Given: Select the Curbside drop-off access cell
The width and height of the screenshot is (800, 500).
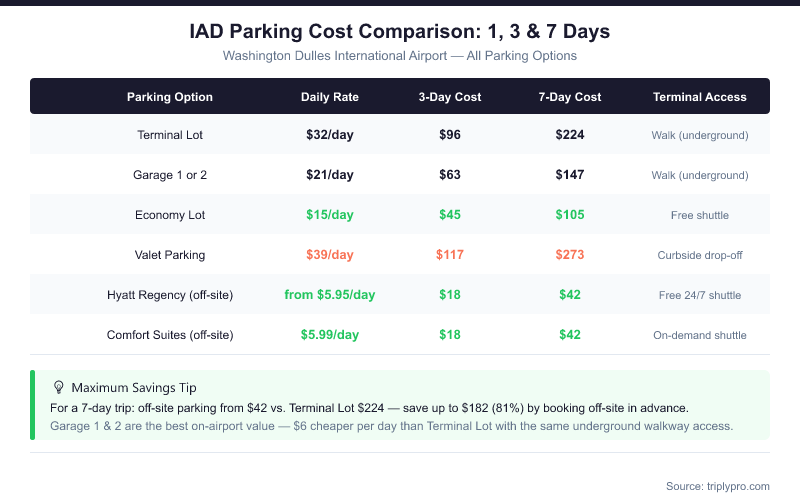Looking at the screenshot, I should pyautogui.click(x=700, y=255).
